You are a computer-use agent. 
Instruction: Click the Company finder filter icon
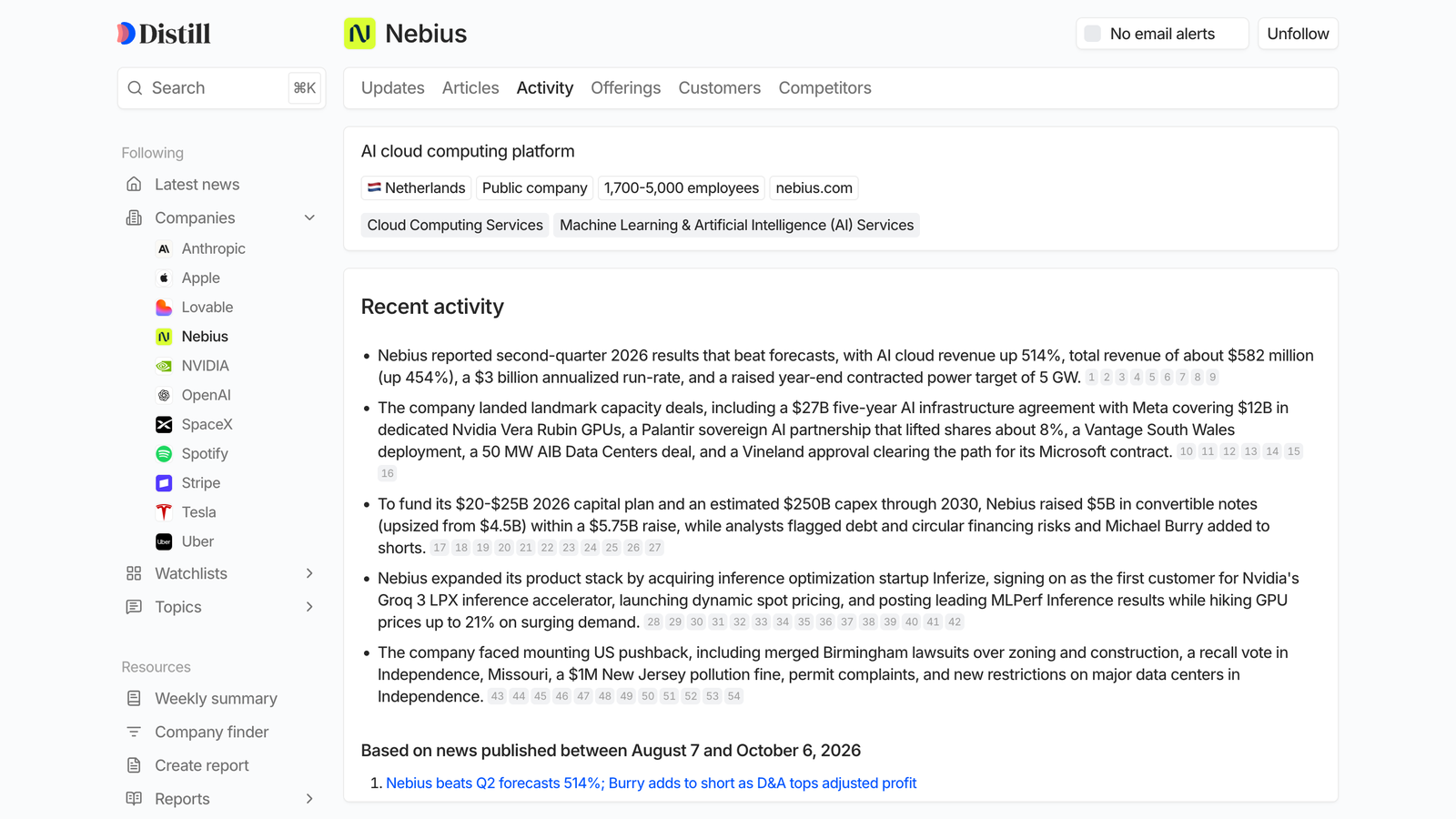[x=134, y=732]
